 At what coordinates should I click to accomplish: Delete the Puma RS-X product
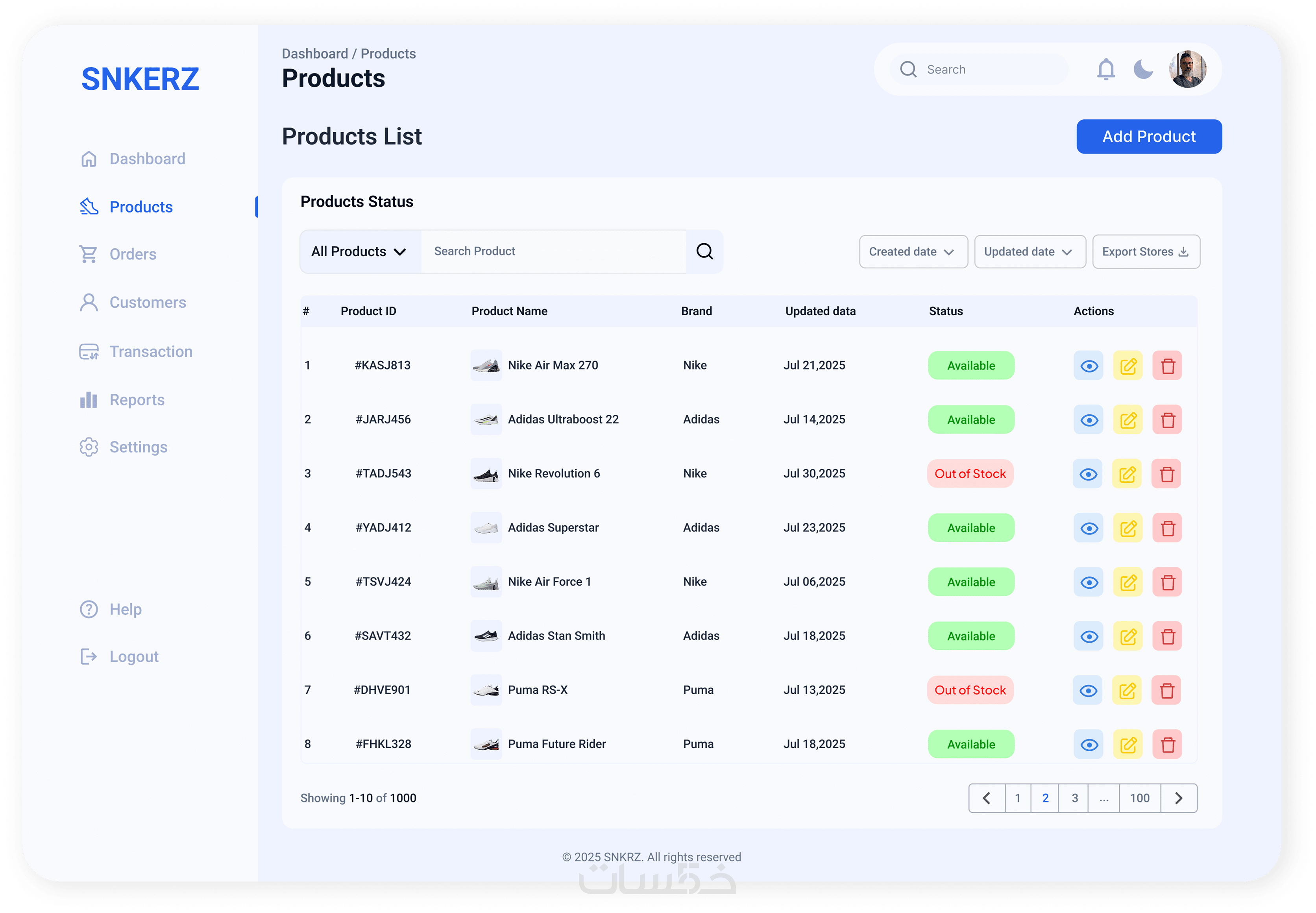[x=1166, y=691]
